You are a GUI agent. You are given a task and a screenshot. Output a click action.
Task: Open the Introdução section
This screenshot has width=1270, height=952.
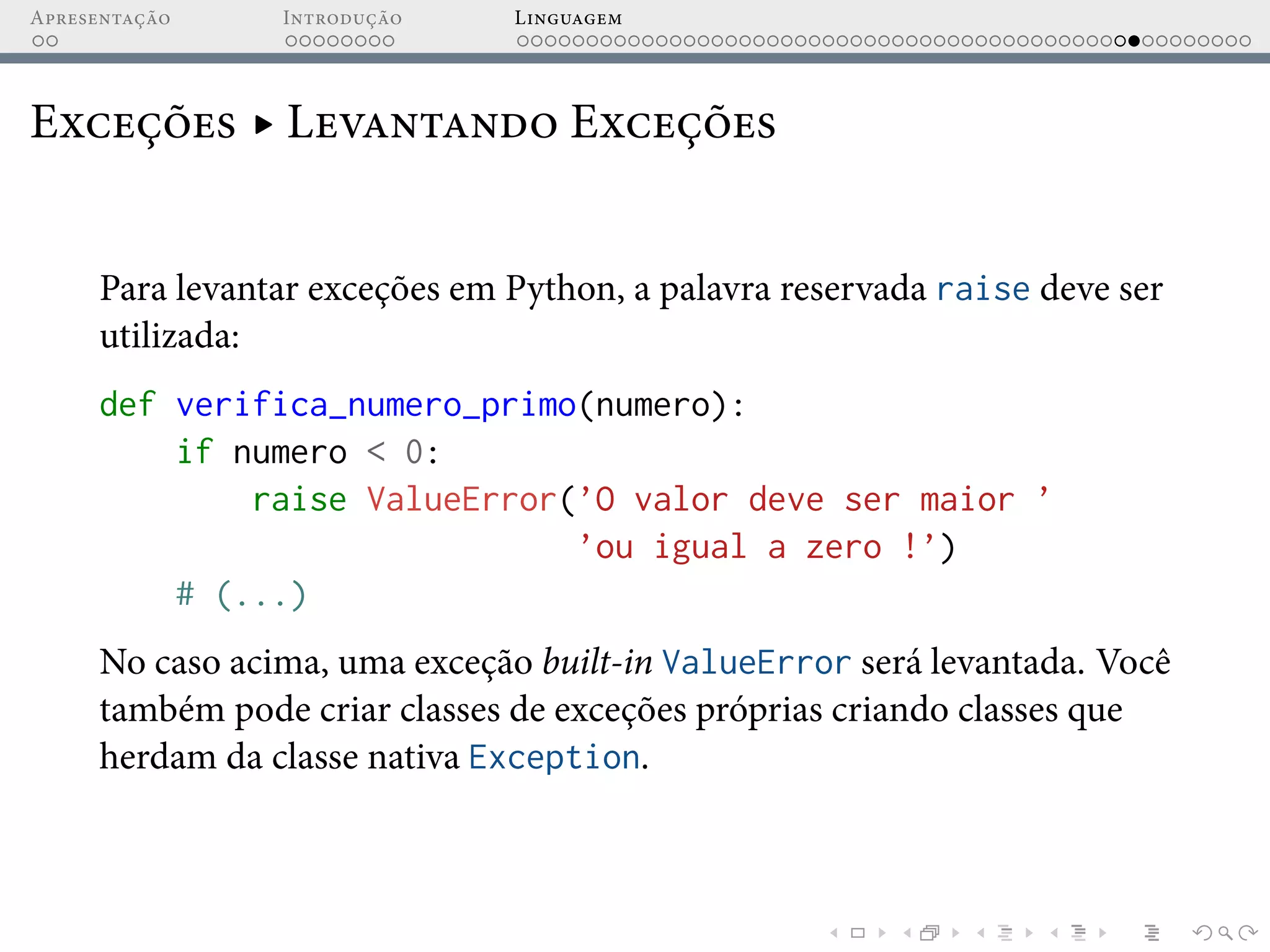[342, 19]
